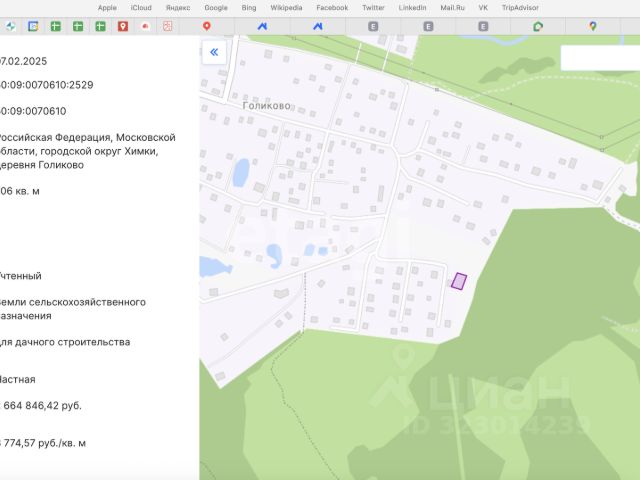Open the TripAdvisor favorites bookmark
Viewport: 640px width, 480px height.
pos(520,8)
